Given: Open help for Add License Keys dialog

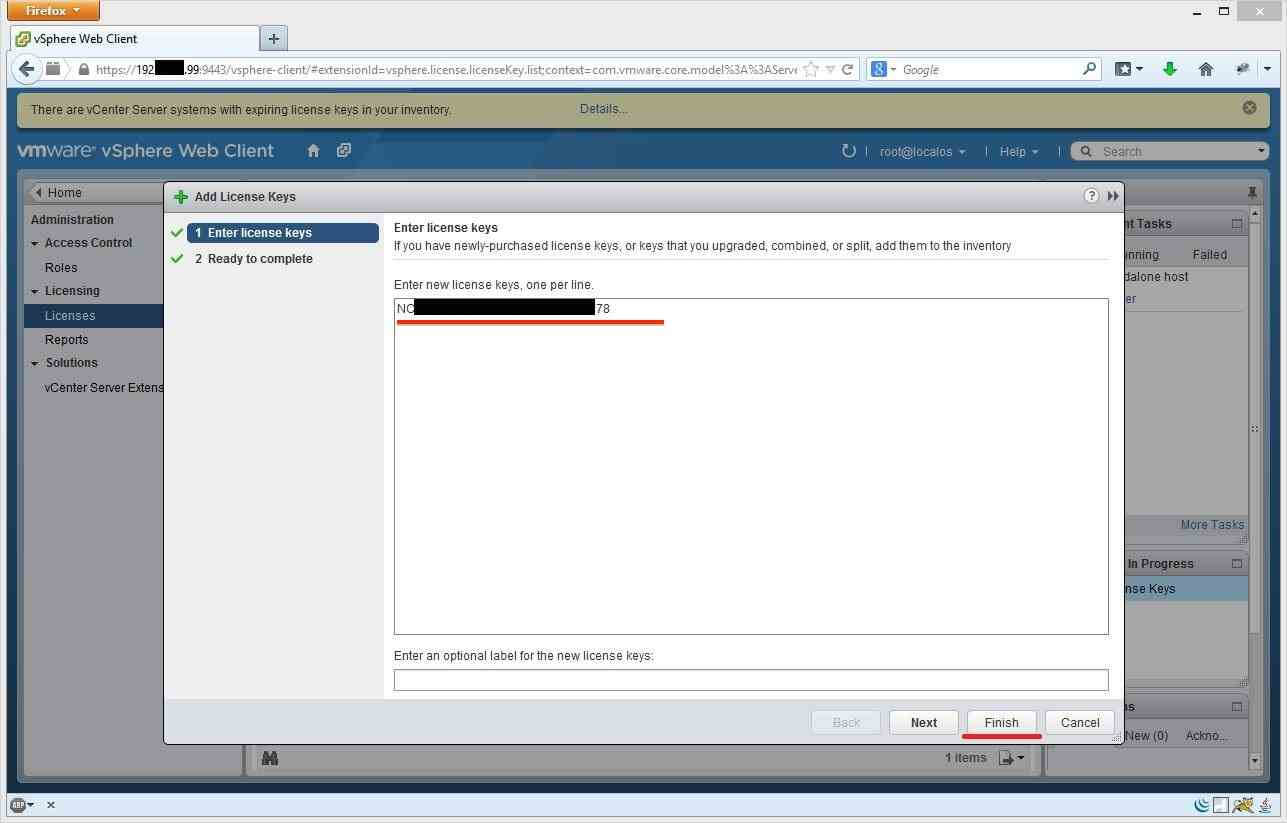Looking at the screenshot, I should [x=1091, y=196].
